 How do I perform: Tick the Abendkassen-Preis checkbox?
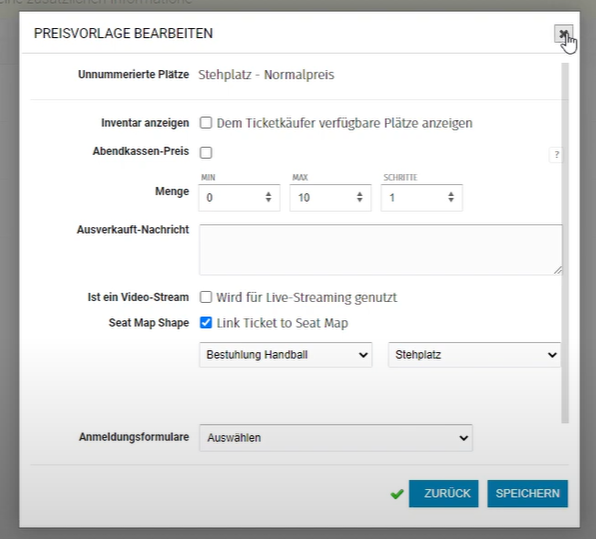pyautogui.click(x=206, y=152)
